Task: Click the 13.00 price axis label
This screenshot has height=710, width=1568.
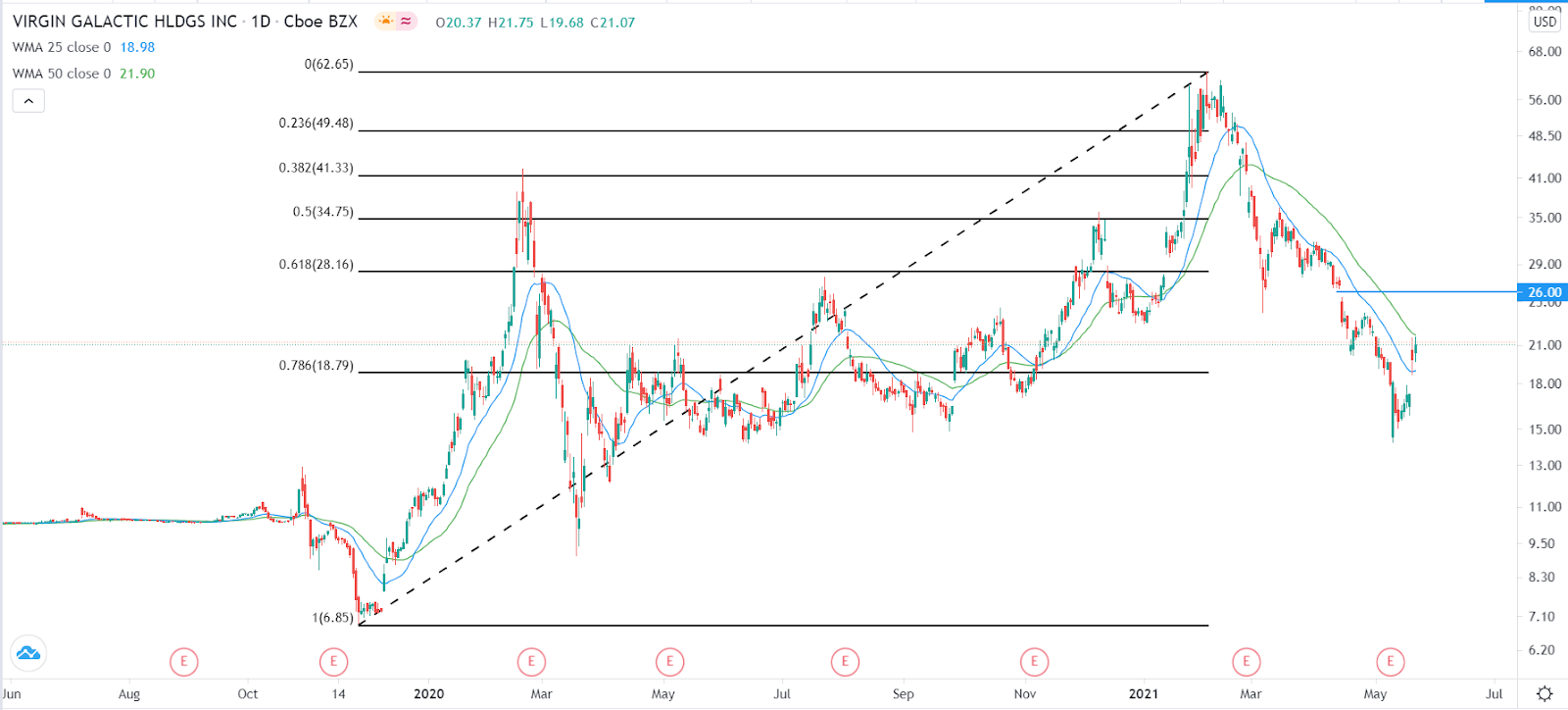Action: pyautogui.click(x=1544, y=466)
